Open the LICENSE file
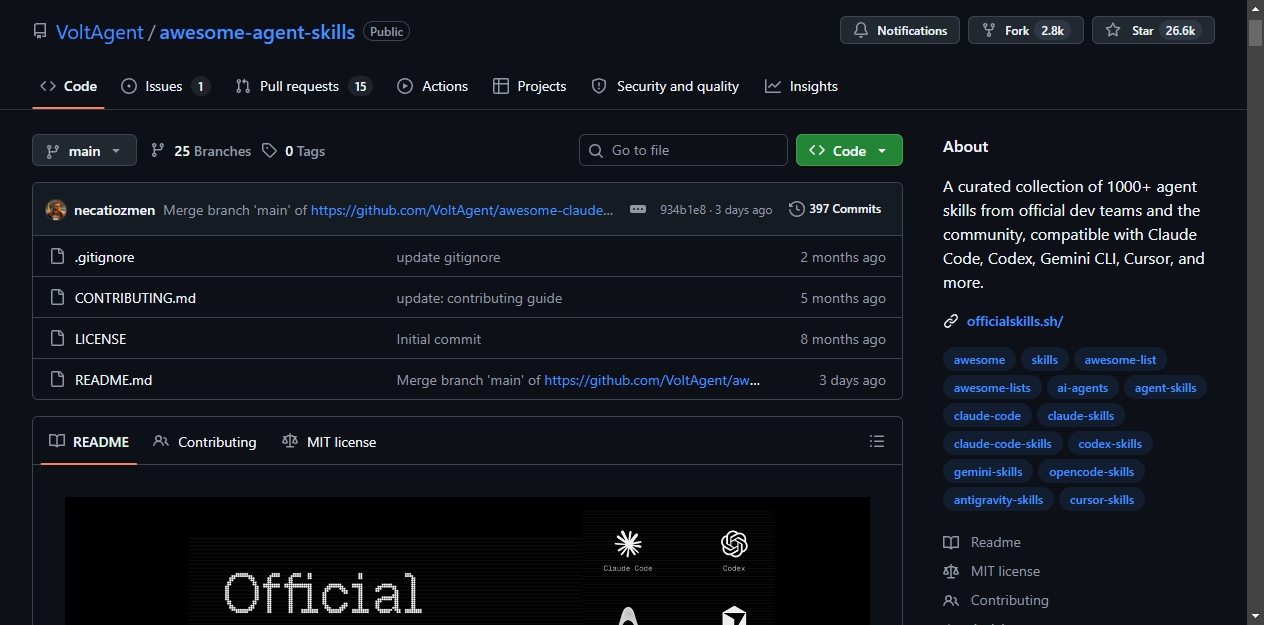 tap(100, 339)
